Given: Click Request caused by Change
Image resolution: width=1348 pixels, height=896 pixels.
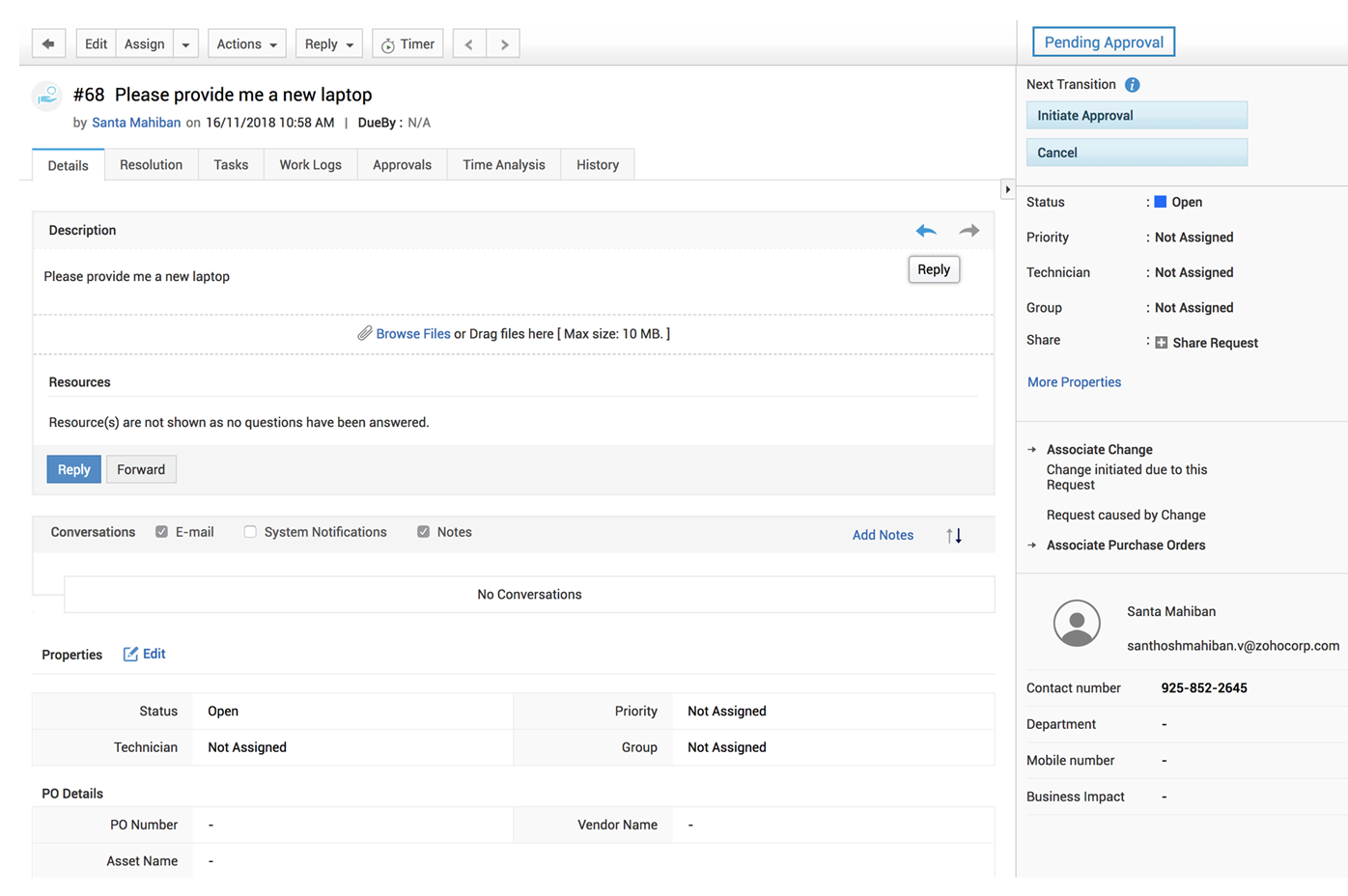Looking at the screenshot, I should (1126, 516).
